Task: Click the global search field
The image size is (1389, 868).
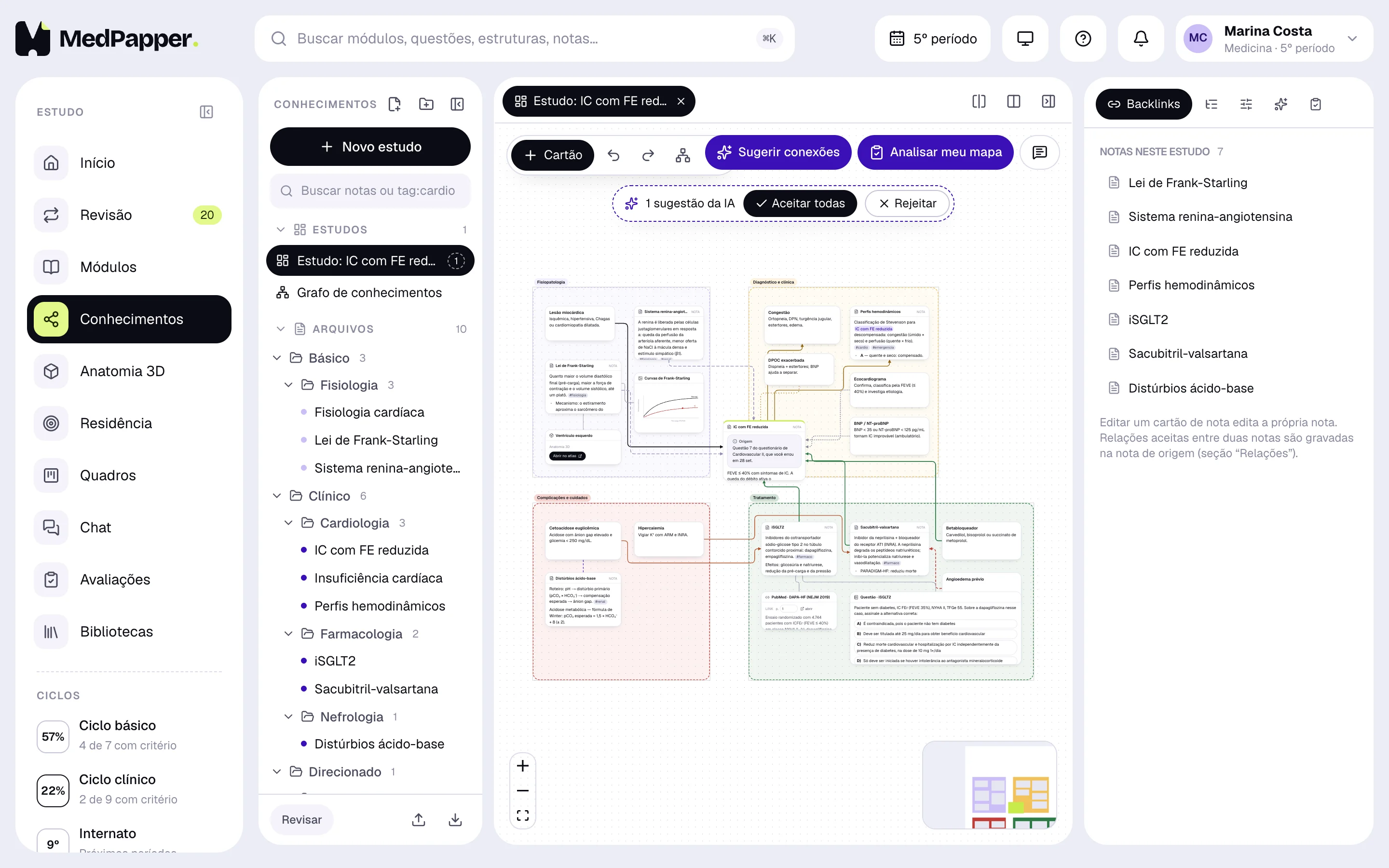Action: (524, 39)
